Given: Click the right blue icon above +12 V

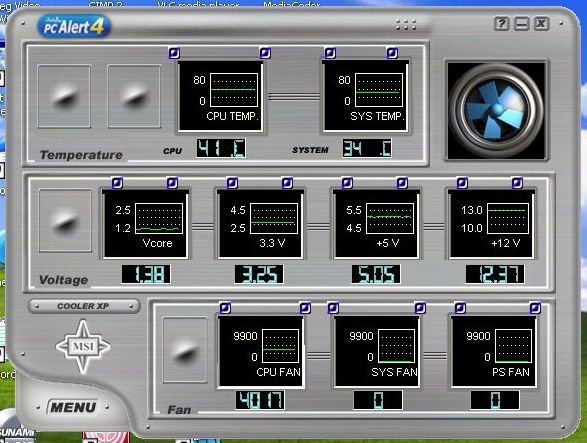Looking at the screenshot, I should 517,183.
